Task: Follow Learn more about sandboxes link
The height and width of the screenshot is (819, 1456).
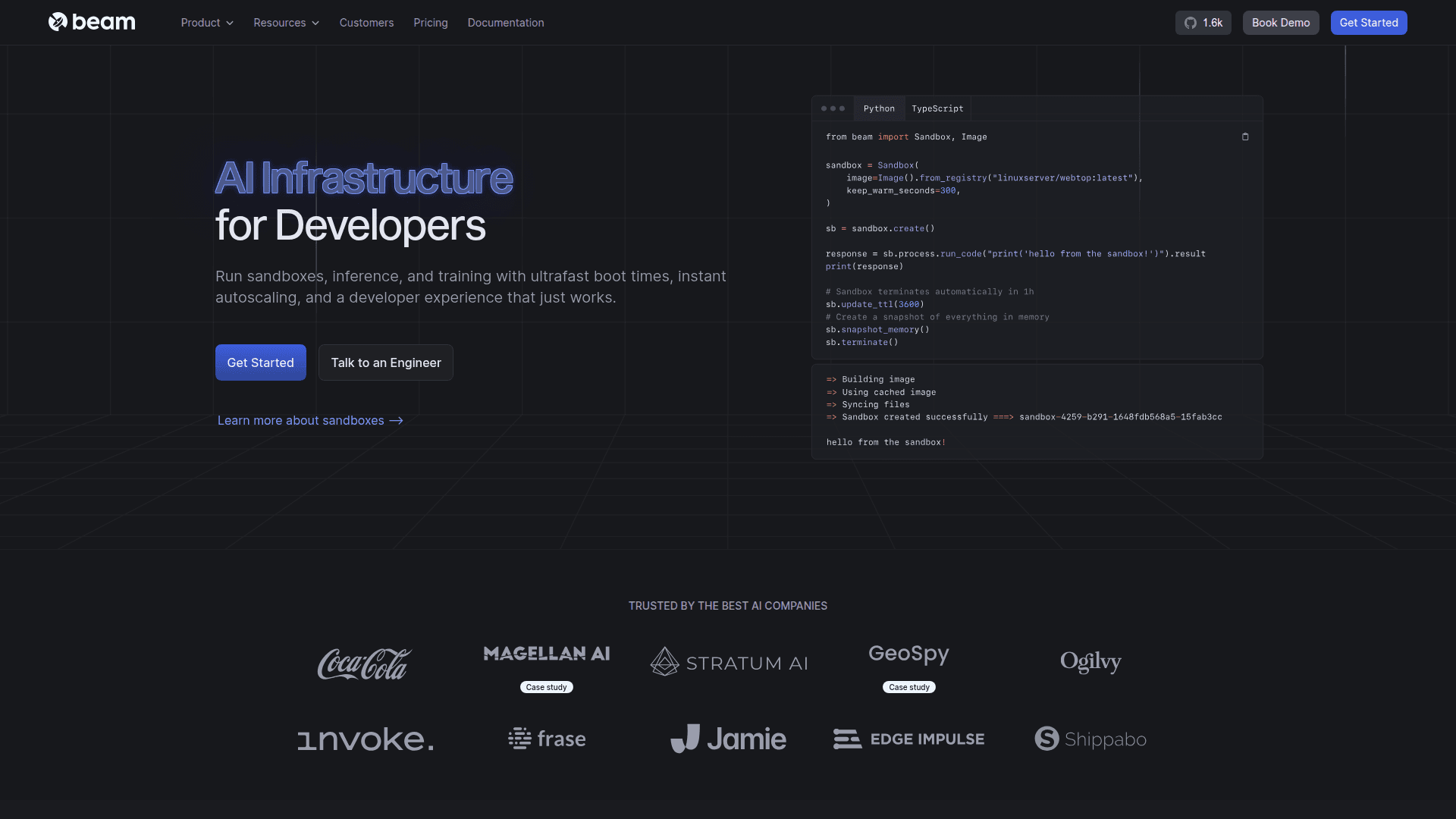Action: coord(310,420)
